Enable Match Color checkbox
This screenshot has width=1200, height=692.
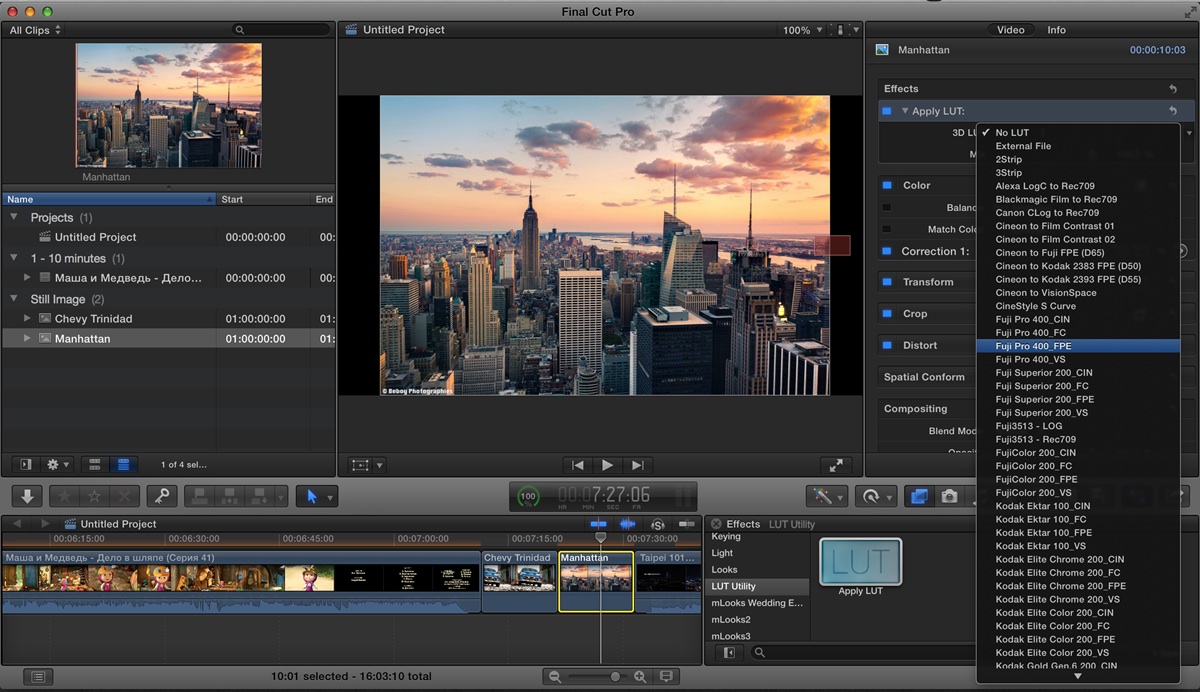[x=886, y=230]
